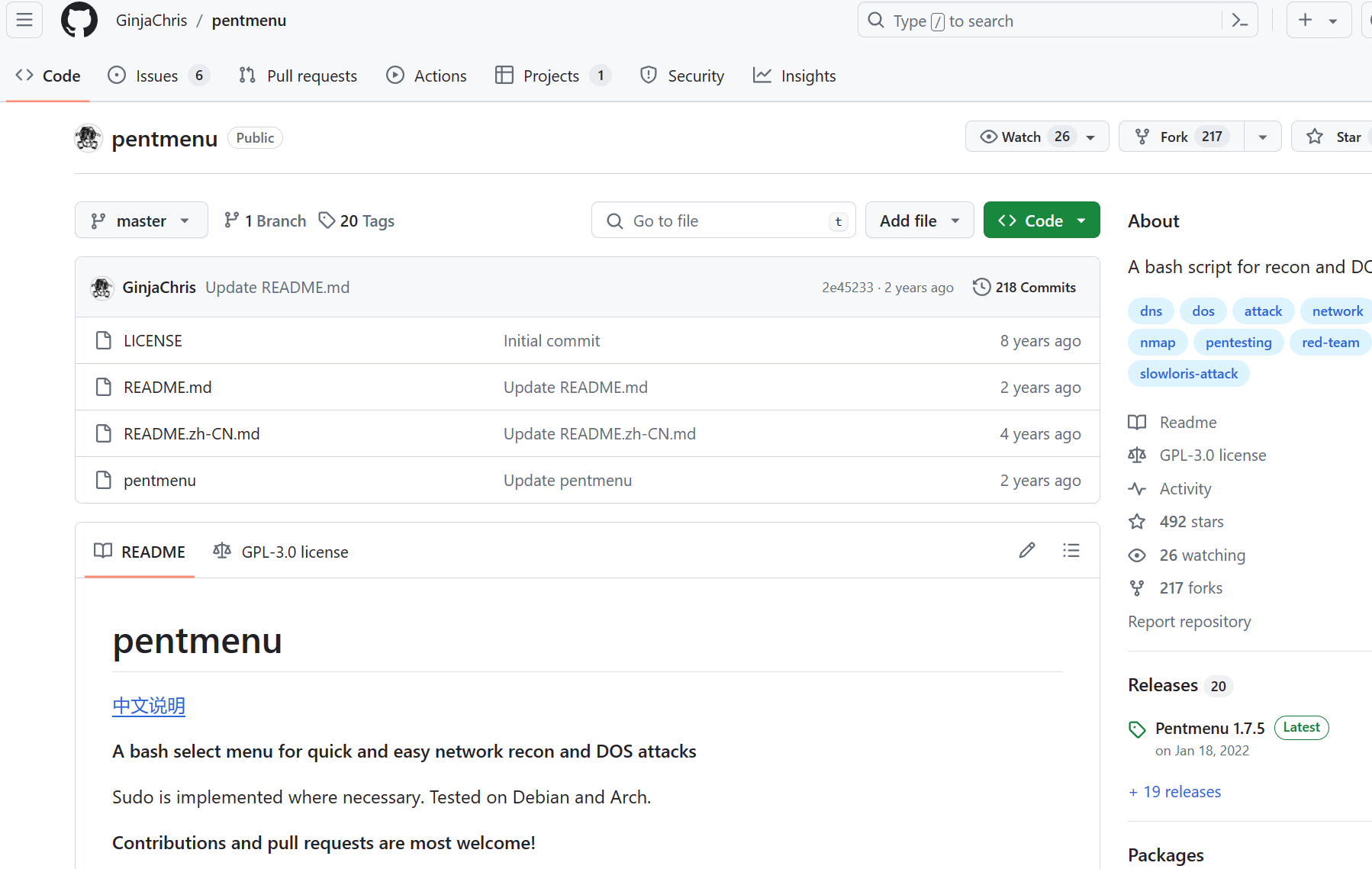This screenshot has width=1372, height=869.
Task: View the 26 watching list
Action: (1187, 555)
